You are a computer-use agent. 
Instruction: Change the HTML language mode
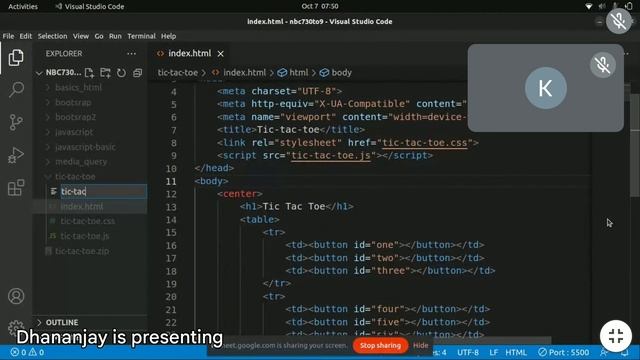coord(516,352)
